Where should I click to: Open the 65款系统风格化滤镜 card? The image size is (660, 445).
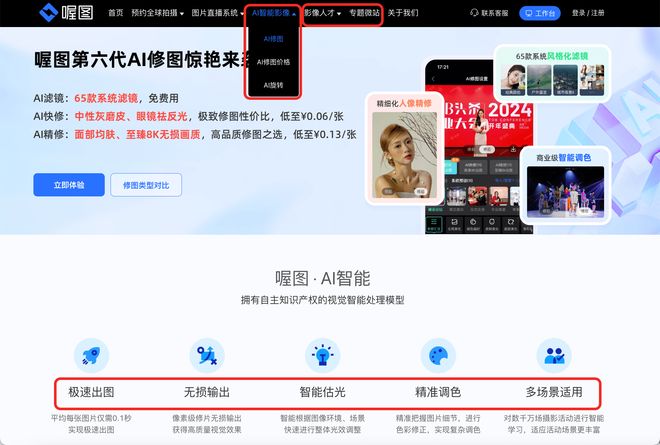coord(552,73)
